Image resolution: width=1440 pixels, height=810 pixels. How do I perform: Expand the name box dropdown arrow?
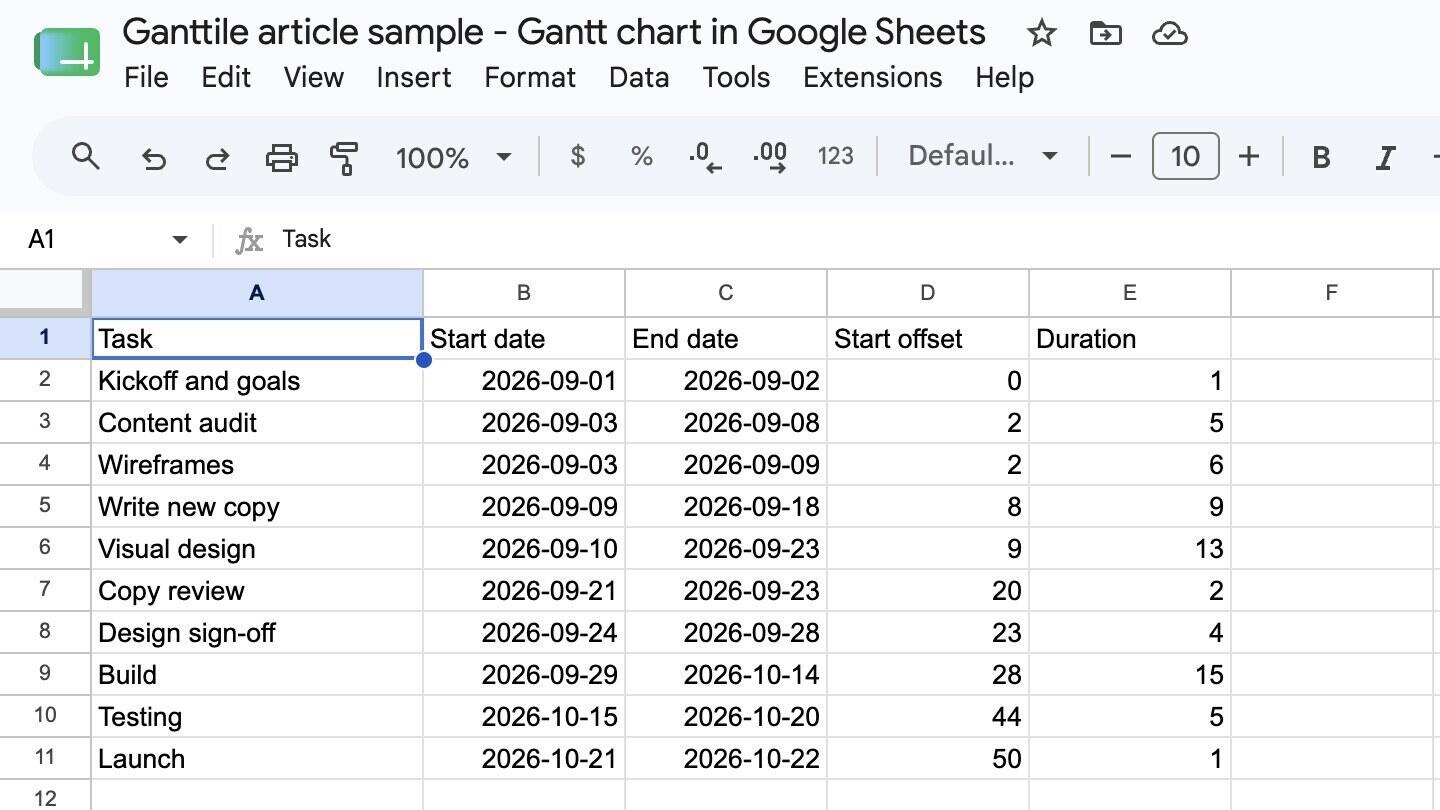[x=180, y=239]
